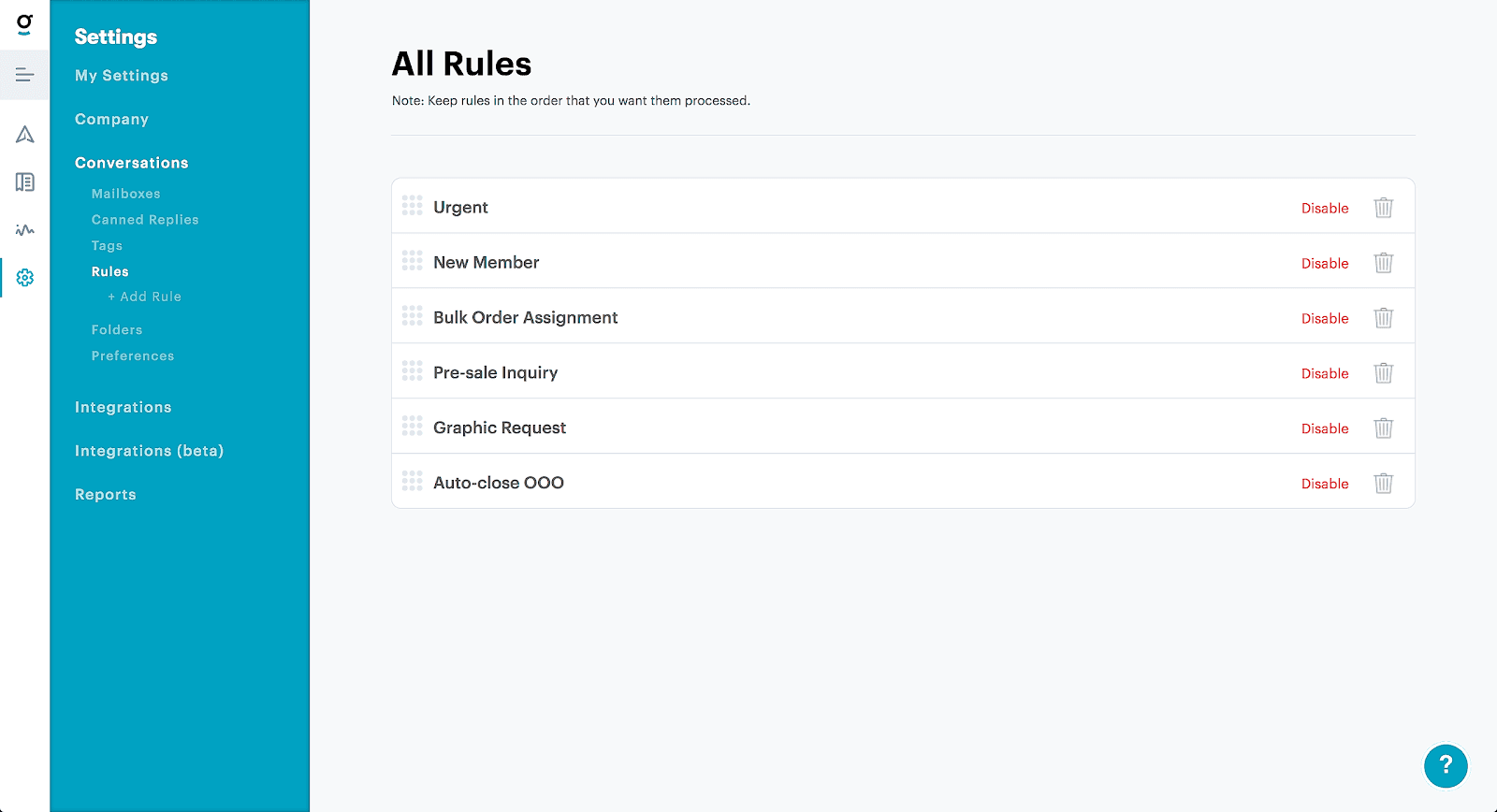Click the trash icon for the Urgent rule
1497x812 pixels.
pos(1384,208)
